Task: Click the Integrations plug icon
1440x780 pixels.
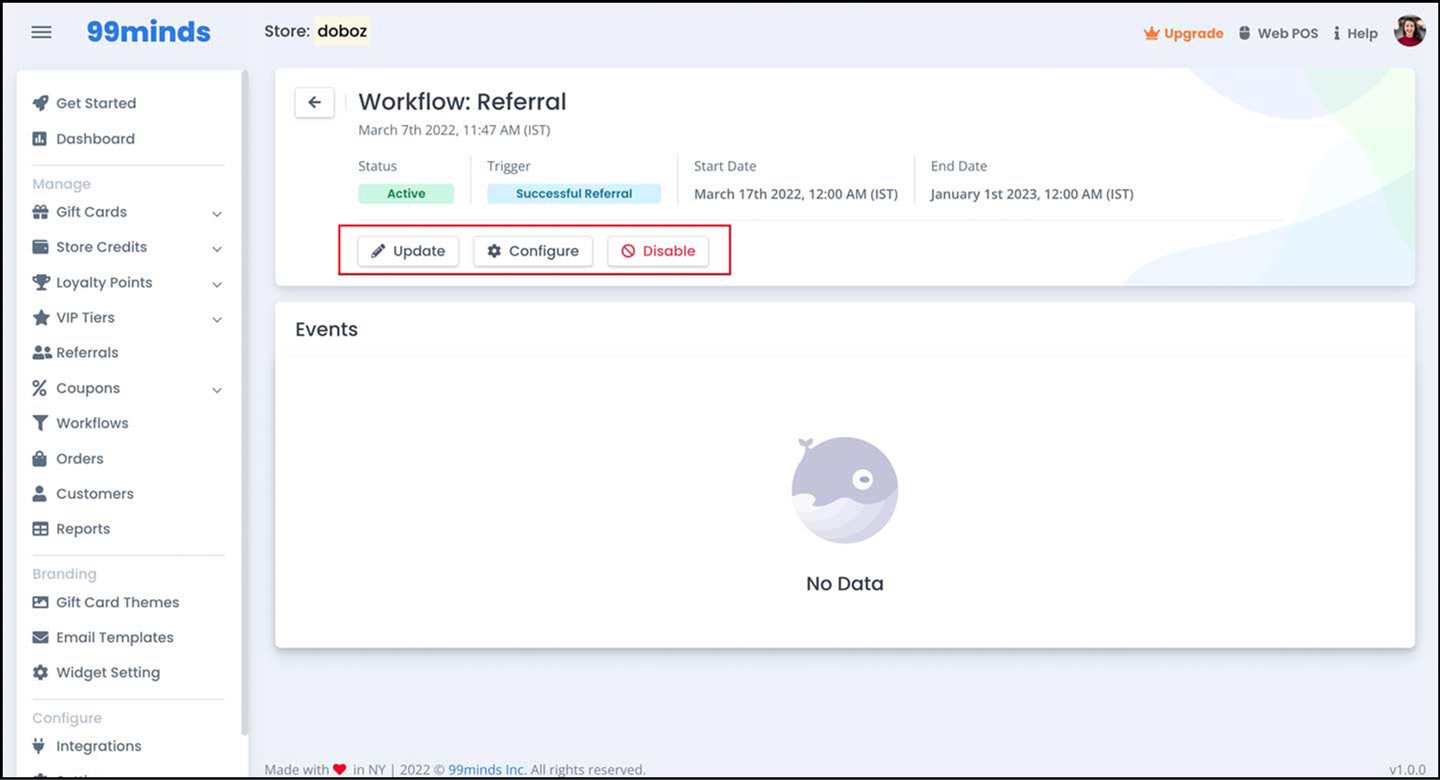Action: click(40, 746)
